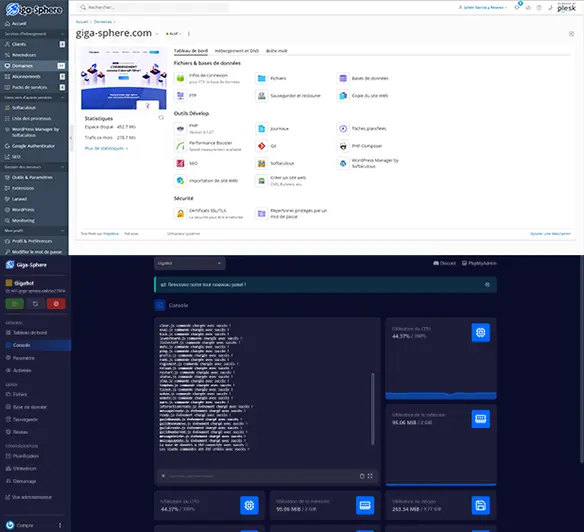Click the gray server restart button

(x=35, y=304)
